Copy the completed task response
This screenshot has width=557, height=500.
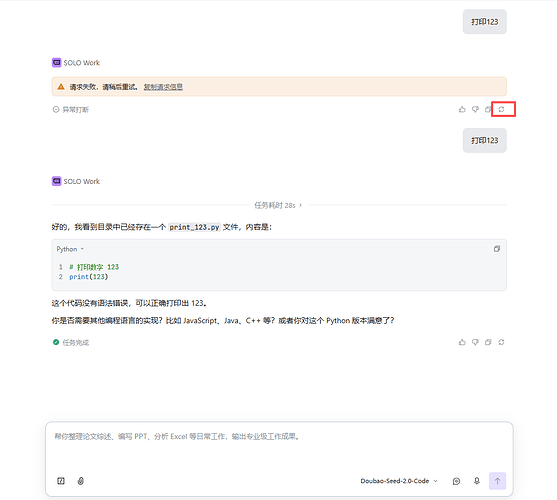tap(488, 342)
